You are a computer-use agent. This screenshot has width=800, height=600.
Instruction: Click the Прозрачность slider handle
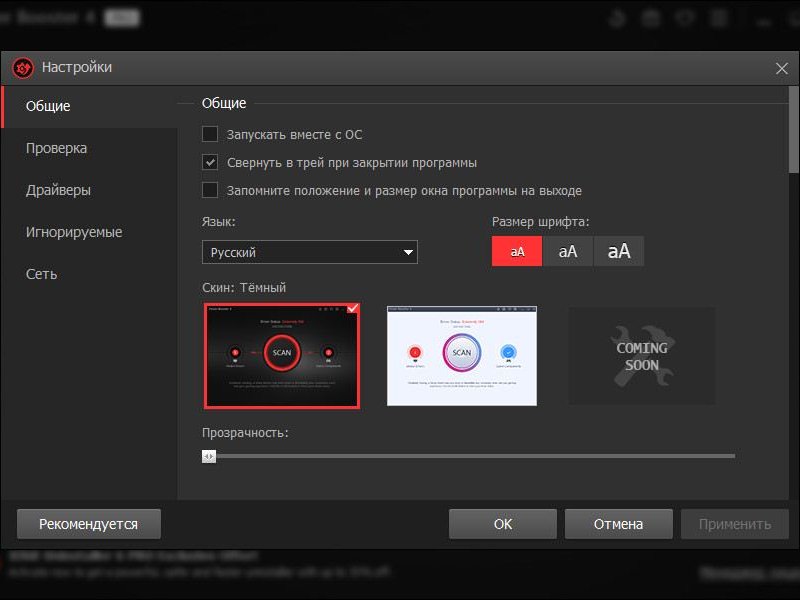coord(209,456)
